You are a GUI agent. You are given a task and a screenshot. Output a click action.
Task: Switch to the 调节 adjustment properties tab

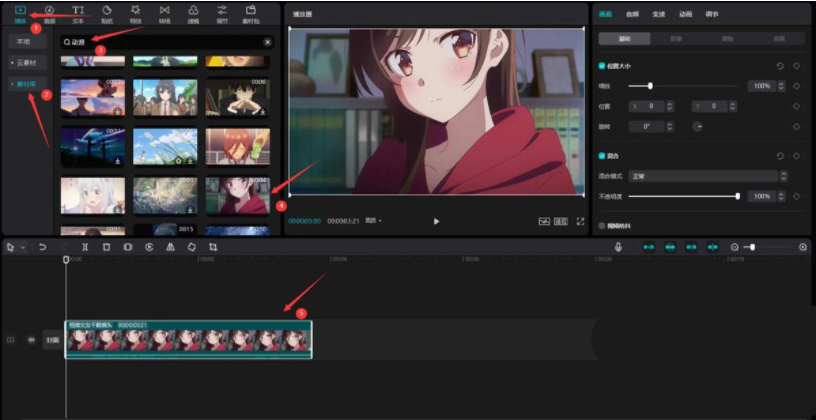tap(712, 15)
